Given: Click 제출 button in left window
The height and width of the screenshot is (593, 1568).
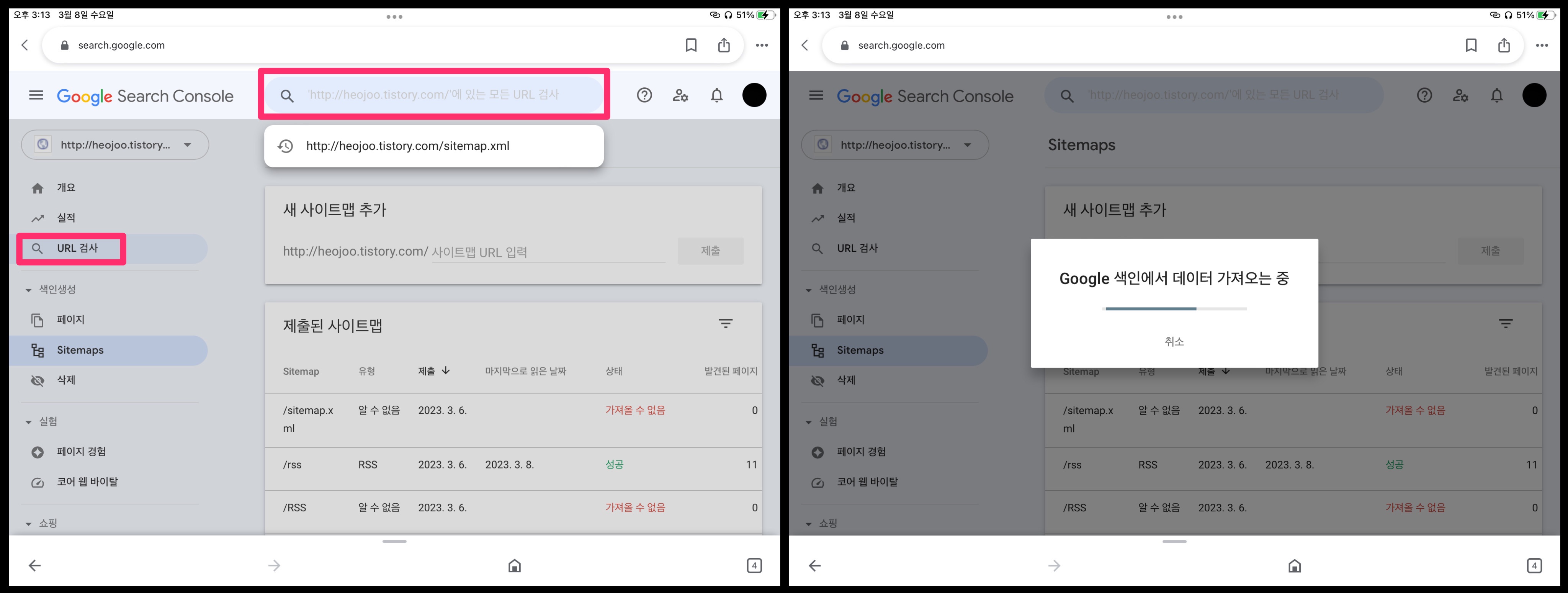Looking at the screenshot, I should (710, 251).
